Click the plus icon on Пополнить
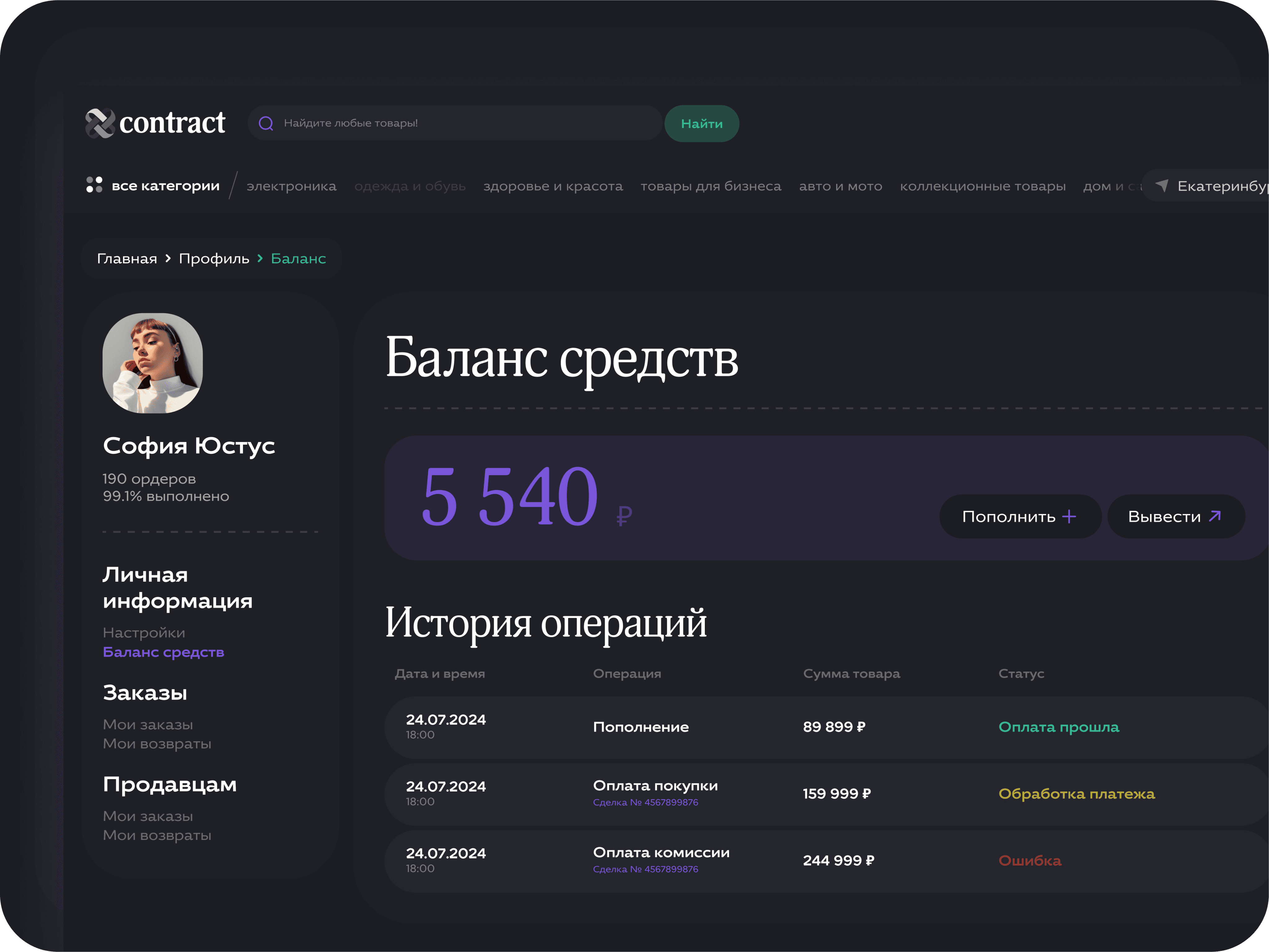 (1069, 517)
